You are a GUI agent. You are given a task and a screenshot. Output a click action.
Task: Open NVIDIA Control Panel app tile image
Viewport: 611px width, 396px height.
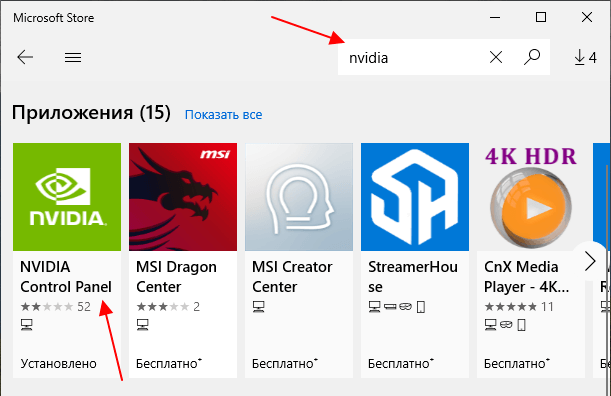67,197
